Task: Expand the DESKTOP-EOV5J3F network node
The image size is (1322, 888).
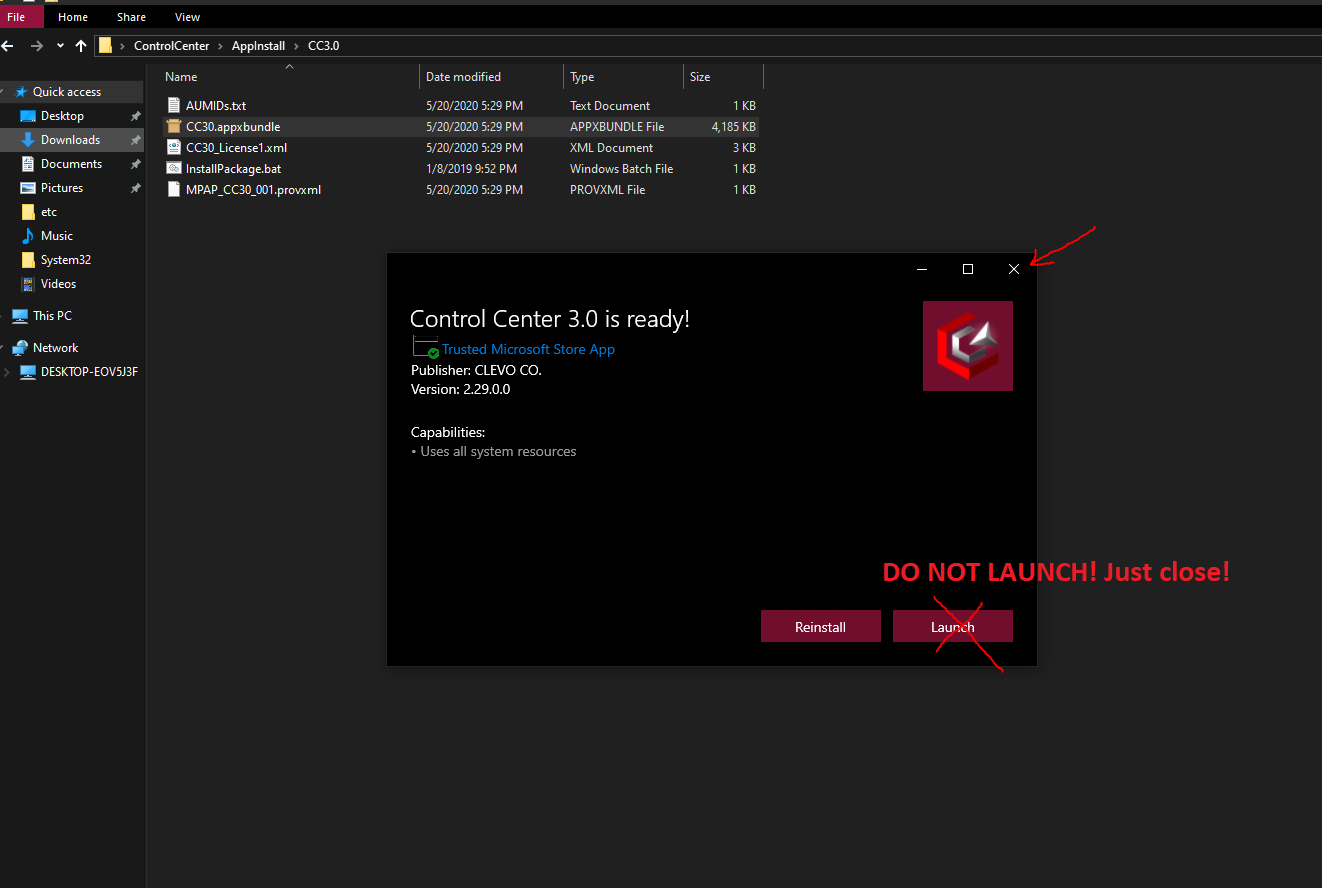Action: [8, 372]
